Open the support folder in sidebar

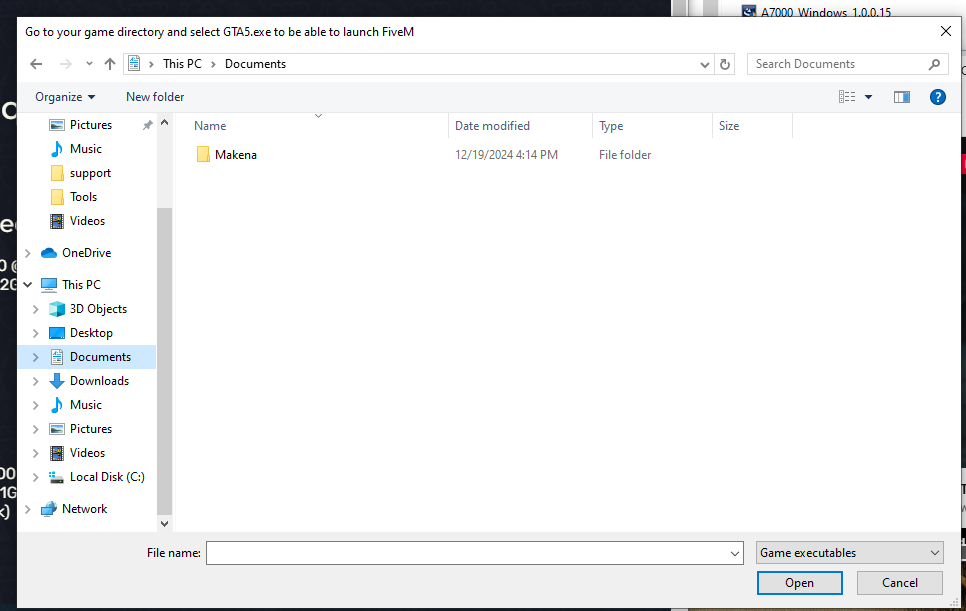point(90,173)
